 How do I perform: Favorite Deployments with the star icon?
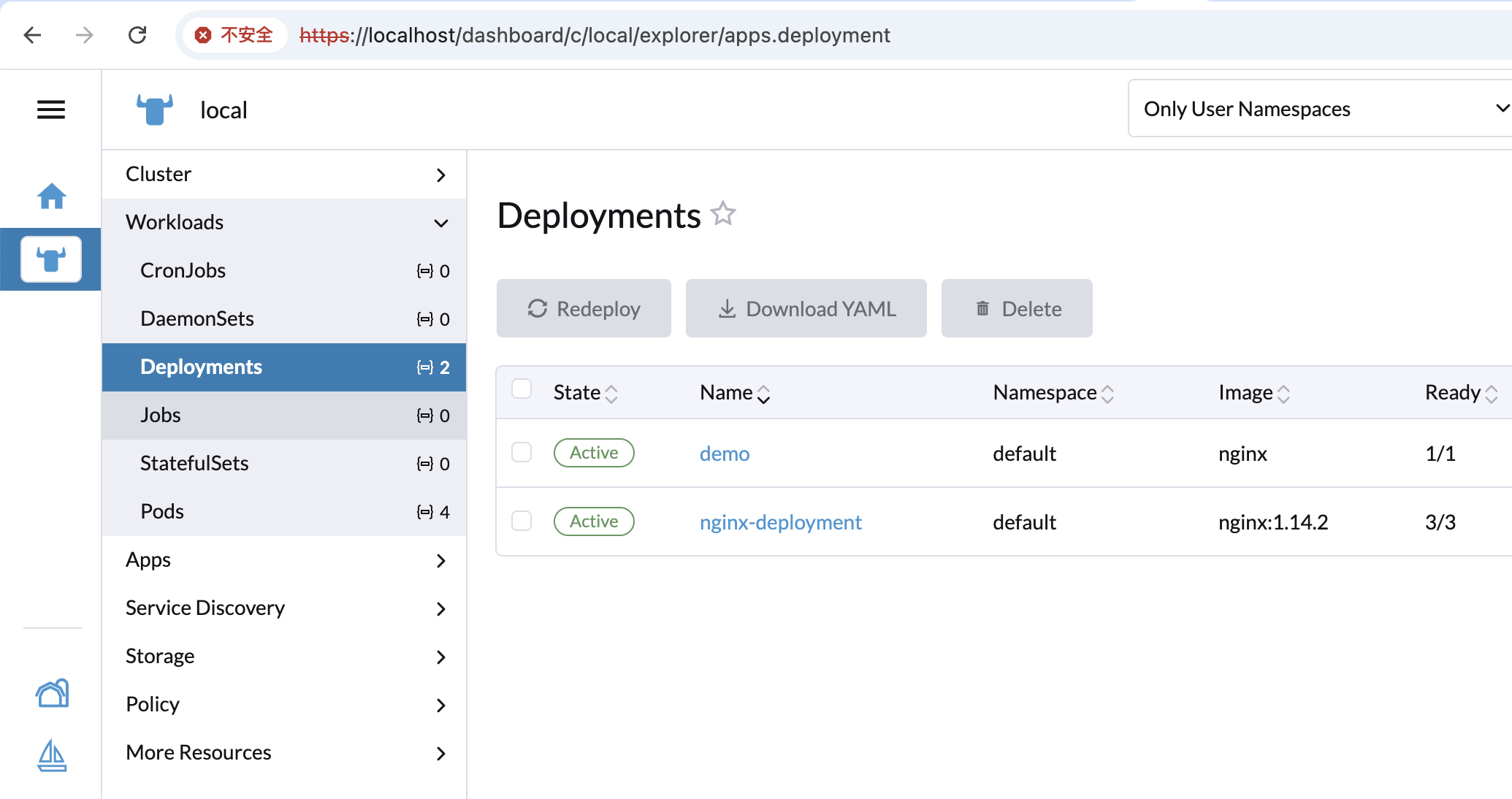pyautogui.click(x=723, y=214)
